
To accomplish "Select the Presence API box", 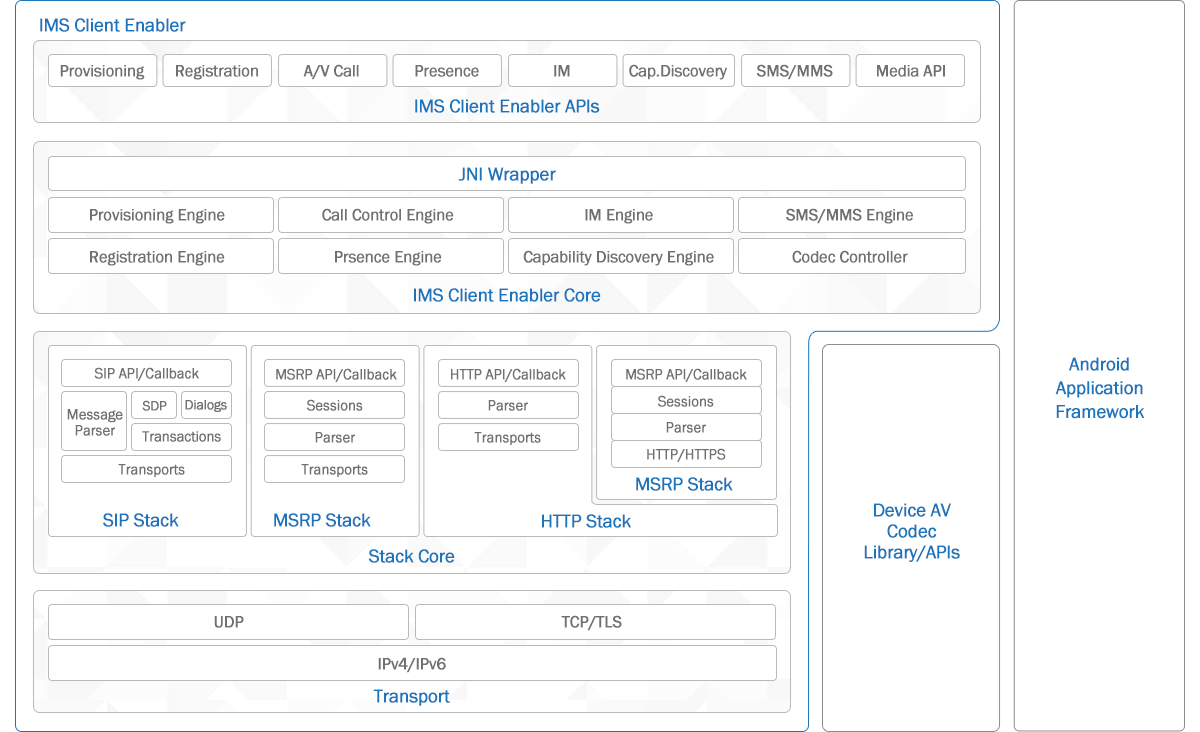I will 447,71.
